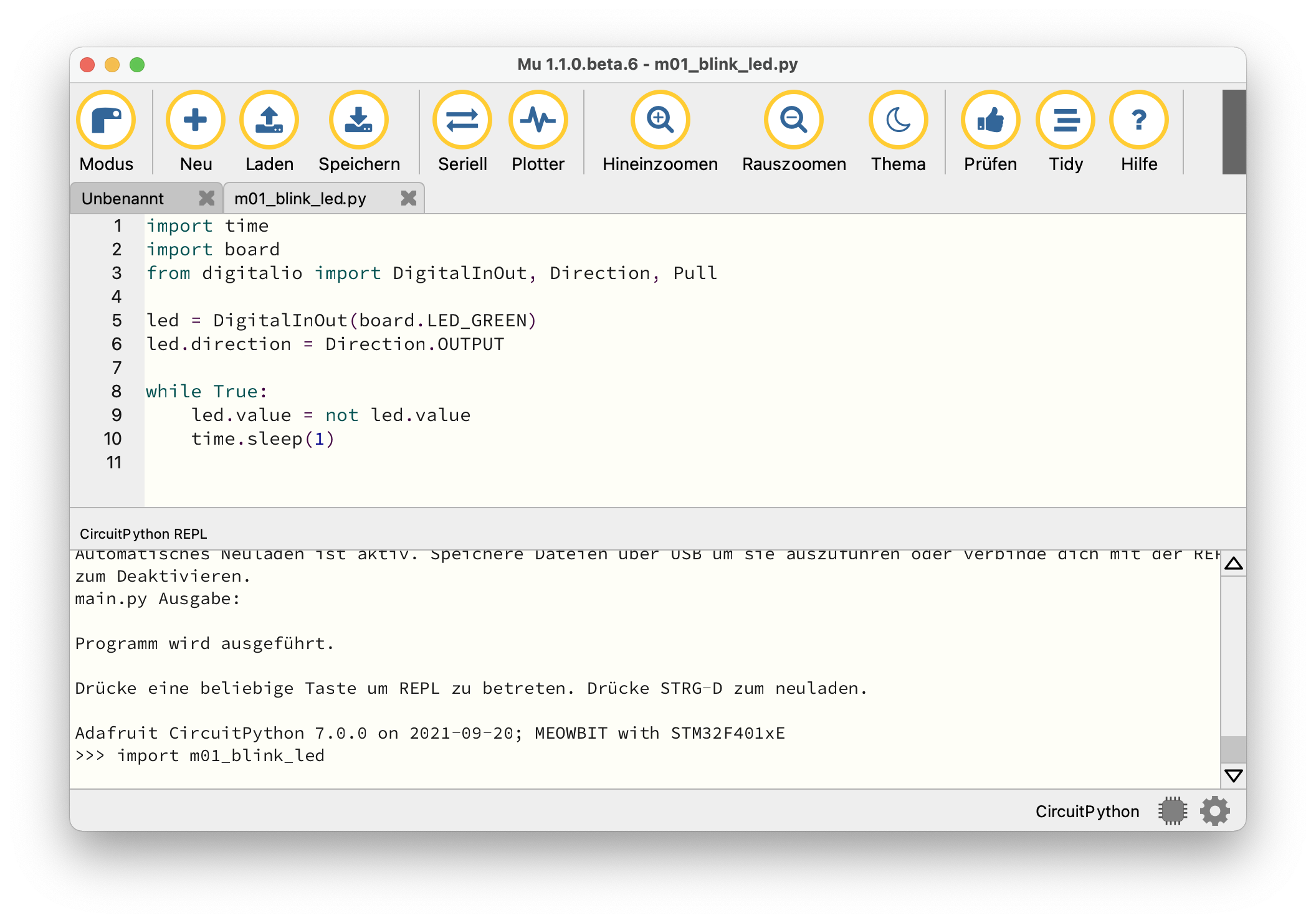1316x923 pixels.
Task: Switch to the Unbenannt tab
Action: click(x=123, y=199)
